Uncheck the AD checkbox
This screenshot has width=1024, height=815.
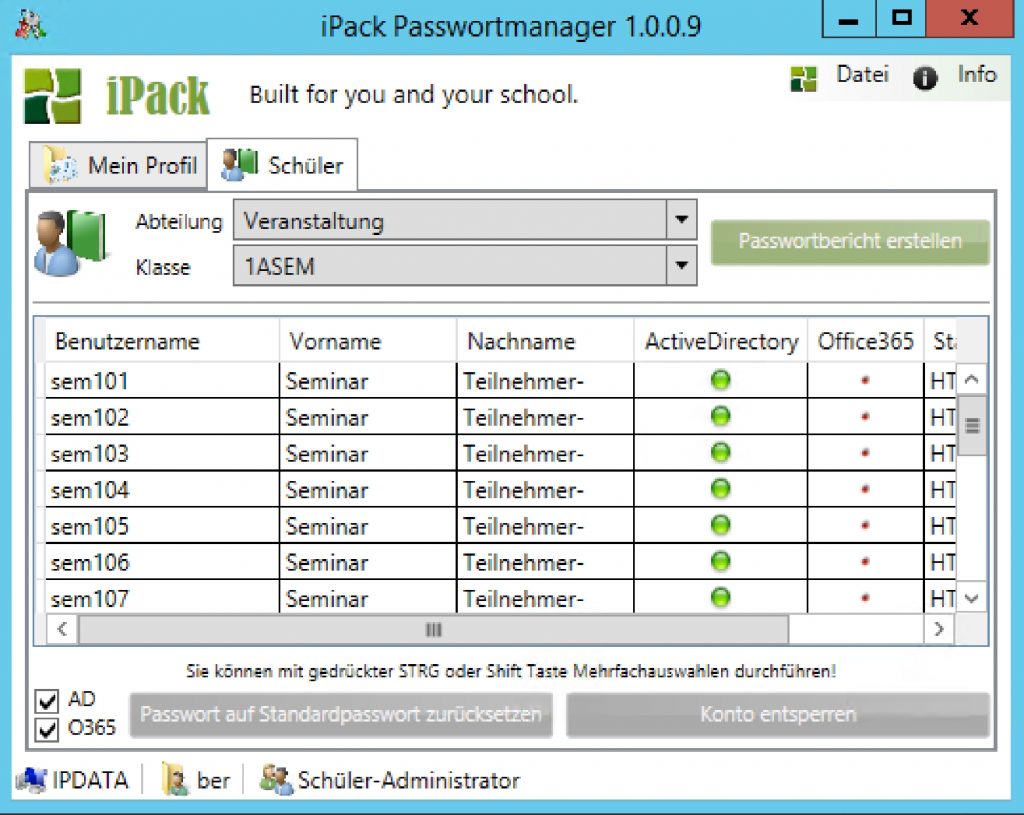click(x=47, y=700)
